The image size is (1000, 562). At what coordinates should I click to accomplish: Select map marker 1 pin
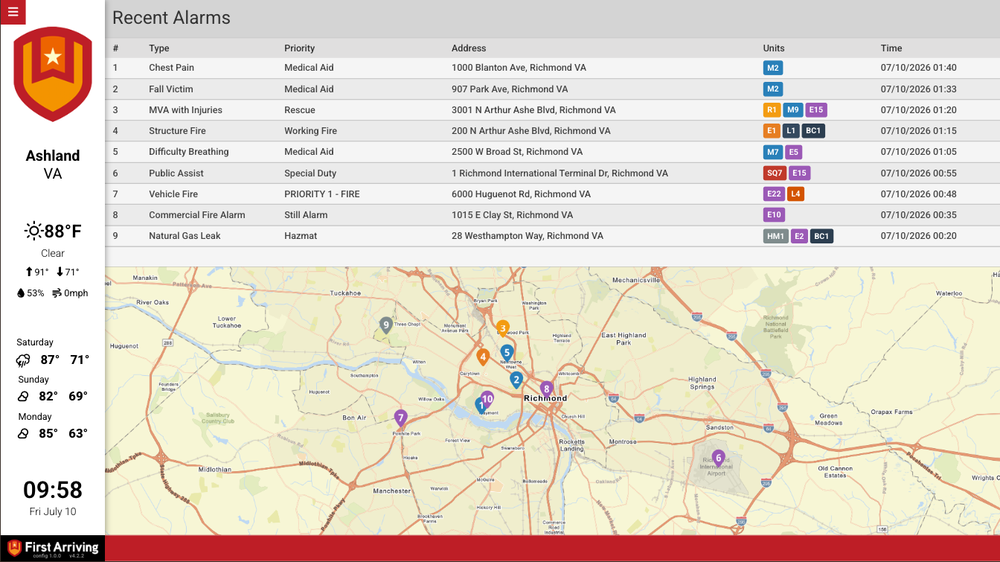[480, 405]
